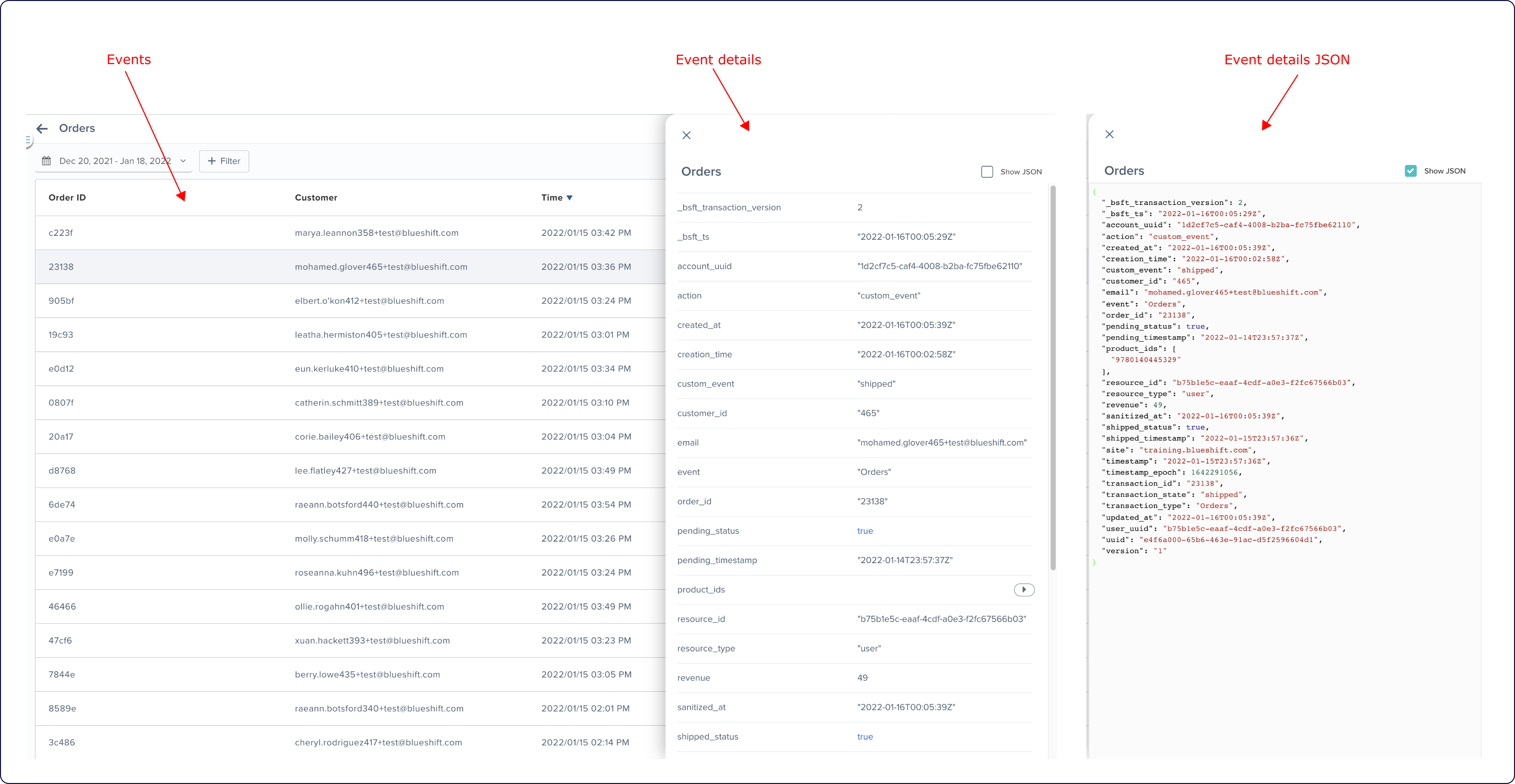Click shipped_status true value in details panel
This screenshot has width=1515, height=784.
pos(865,736)
